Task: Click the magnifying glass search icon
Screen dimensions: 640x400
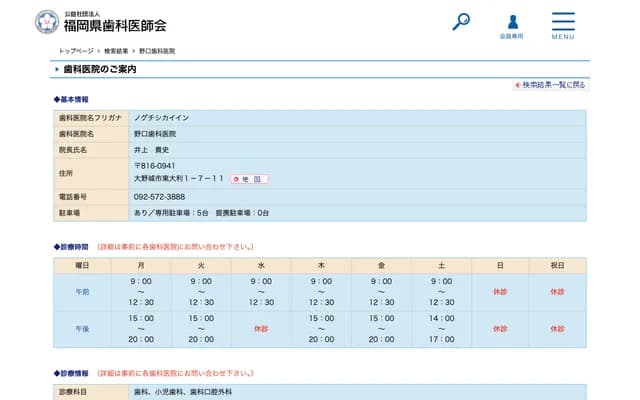Action: coord(461,21)
